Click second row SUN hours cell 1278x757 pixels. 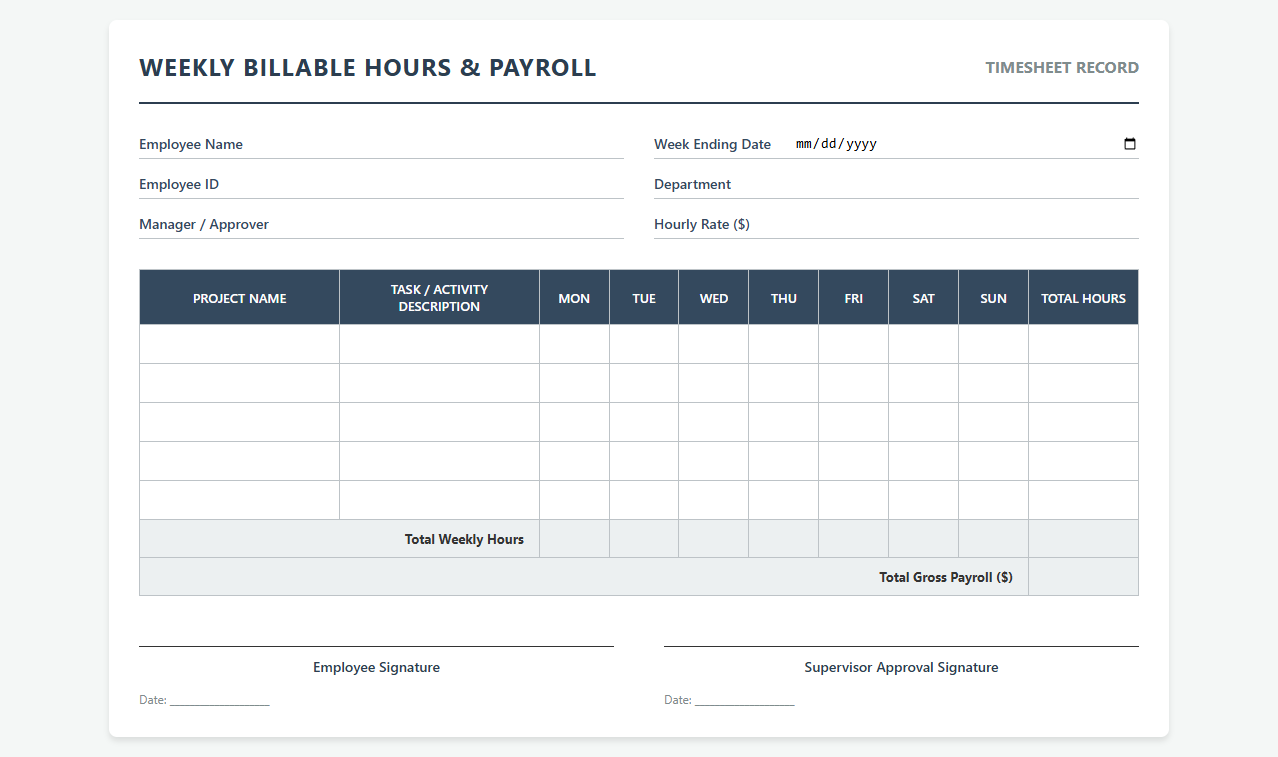(994, 383)
